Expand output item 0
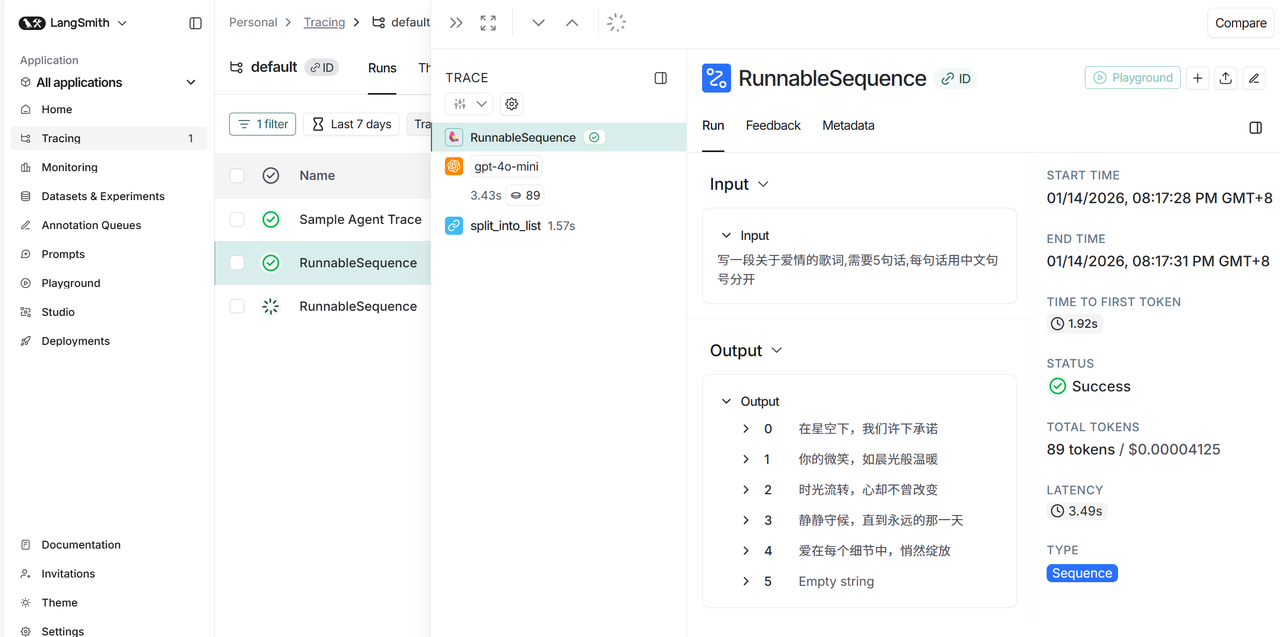 [746, 429]
